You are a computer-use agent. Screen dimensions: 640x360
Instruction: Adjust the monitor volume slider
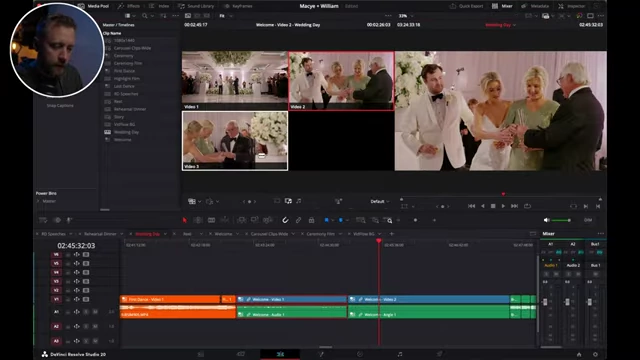pyautogui.click(x=561, y=220)
